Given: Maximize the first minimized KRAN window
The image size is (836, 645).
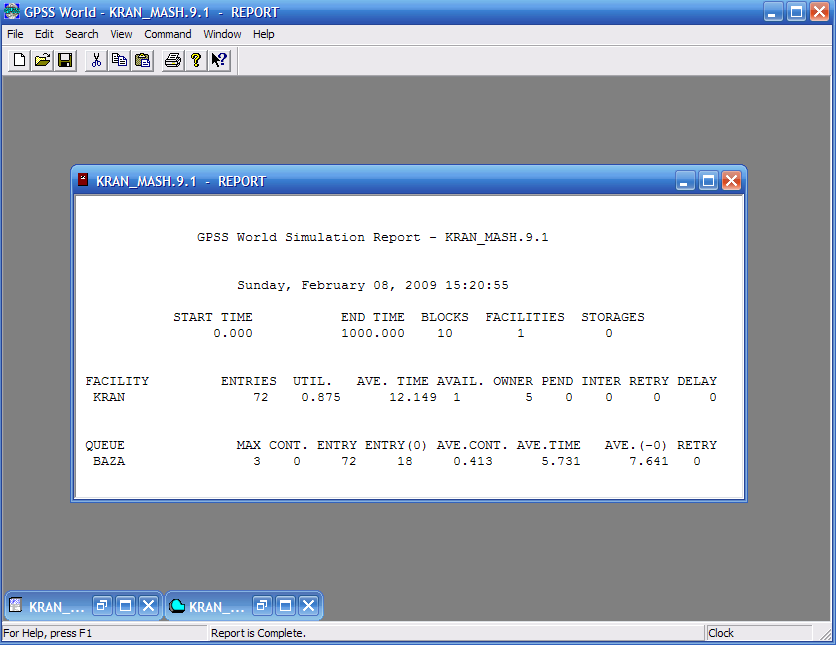Looking at the screenshot, I should point(125,606).
